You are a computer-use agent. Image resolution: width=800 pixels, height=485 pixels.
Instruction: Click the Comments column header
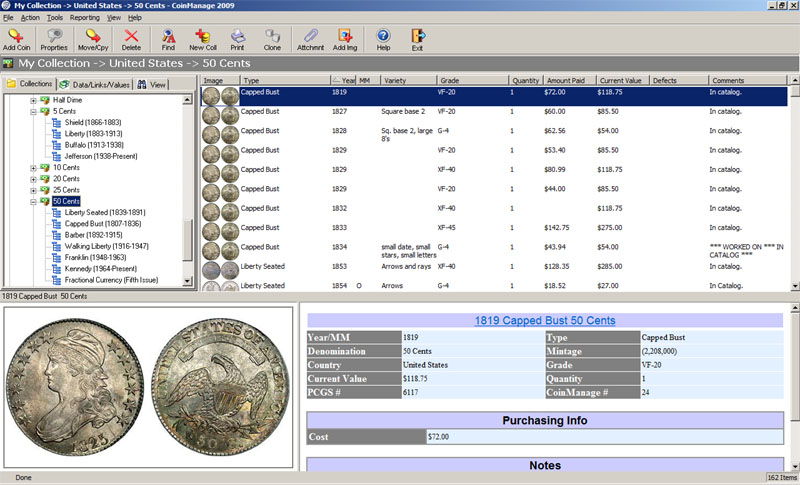coord(747,81)
